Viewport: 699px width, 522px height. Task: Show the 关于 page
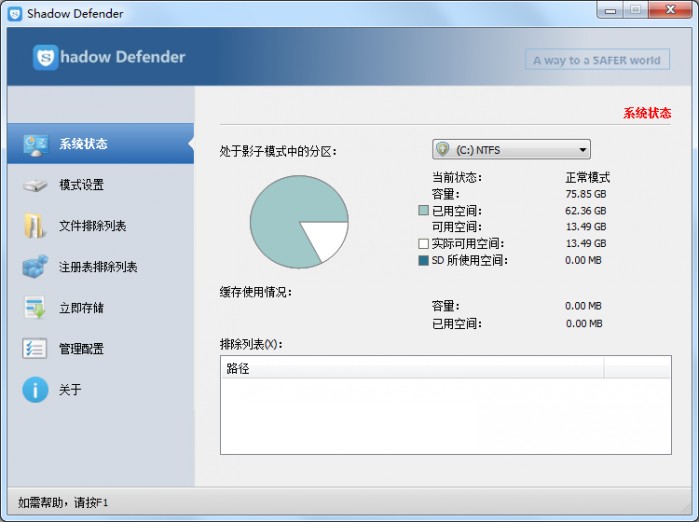click(x=101, y=390)
